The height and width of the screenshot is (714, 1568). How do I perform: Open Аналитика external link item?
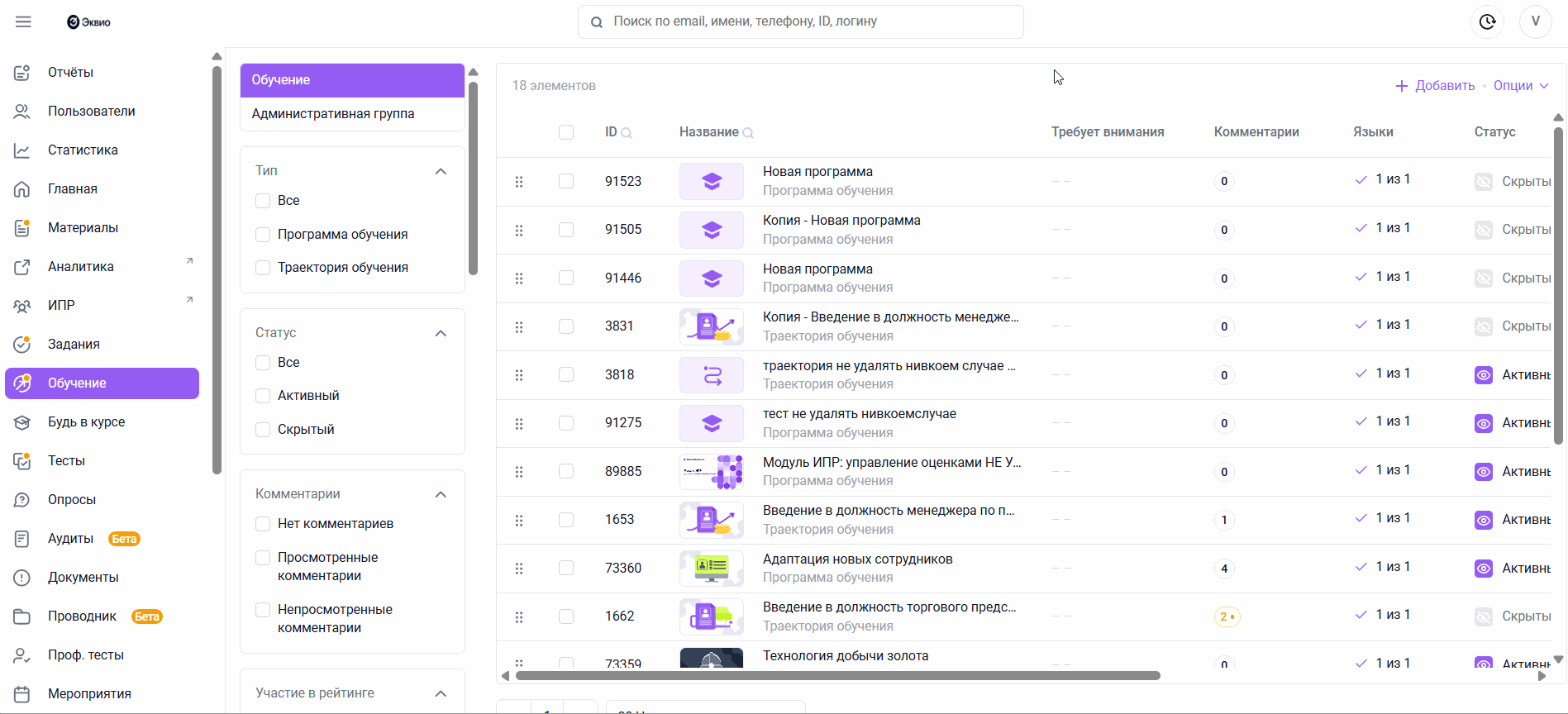tap(102, 267)
